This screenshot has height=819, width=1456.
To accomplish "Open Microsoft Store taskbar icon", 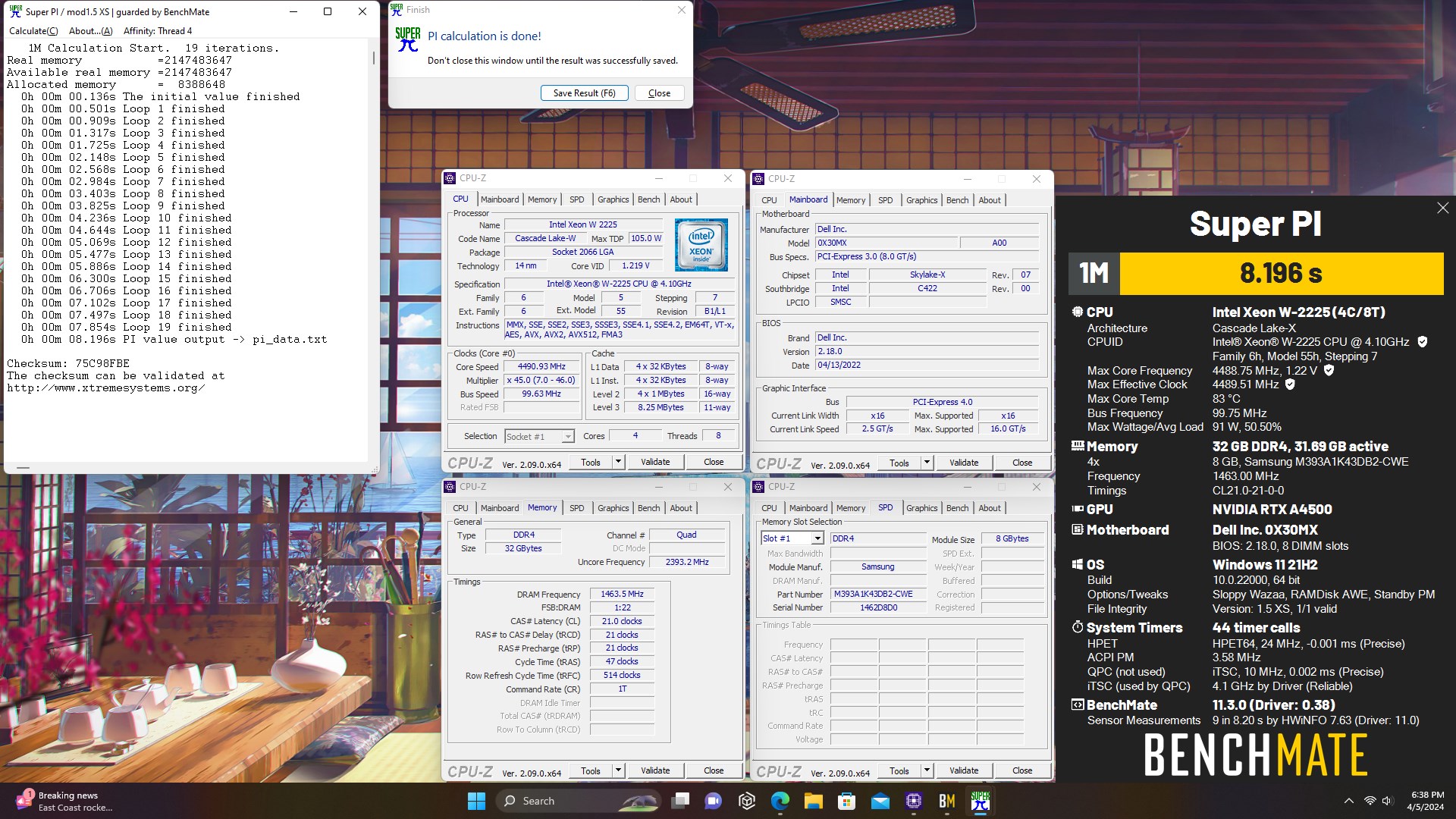I will (847, 801).
